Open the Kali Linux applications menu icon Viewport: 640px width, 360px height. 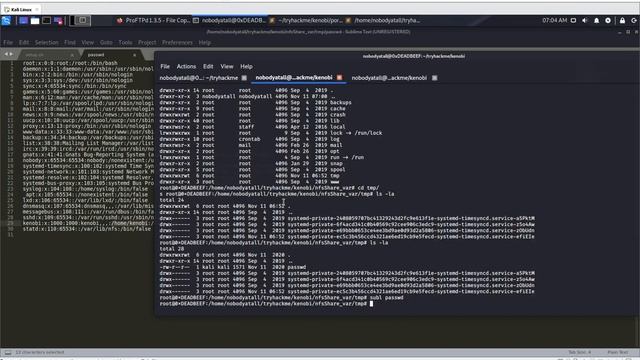point(6,20)
